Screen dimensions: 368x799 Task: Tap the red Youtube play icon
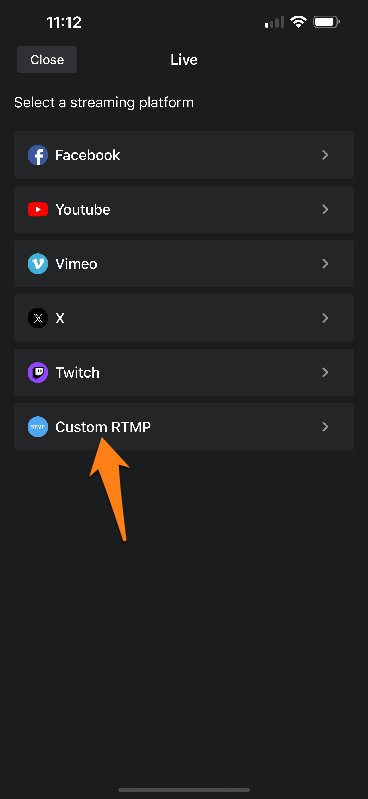click(38, 209)
